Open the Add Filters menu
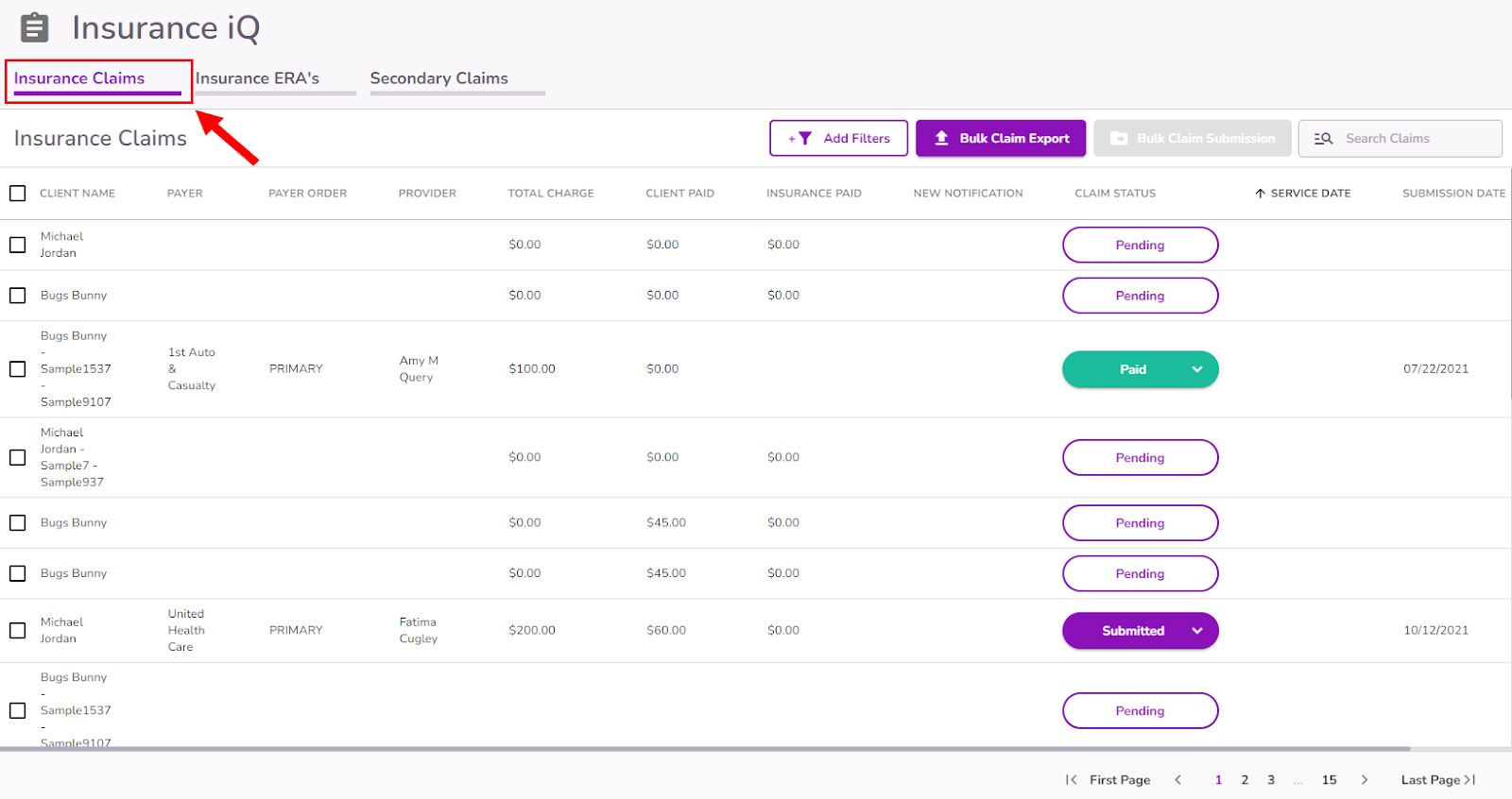 839,138
